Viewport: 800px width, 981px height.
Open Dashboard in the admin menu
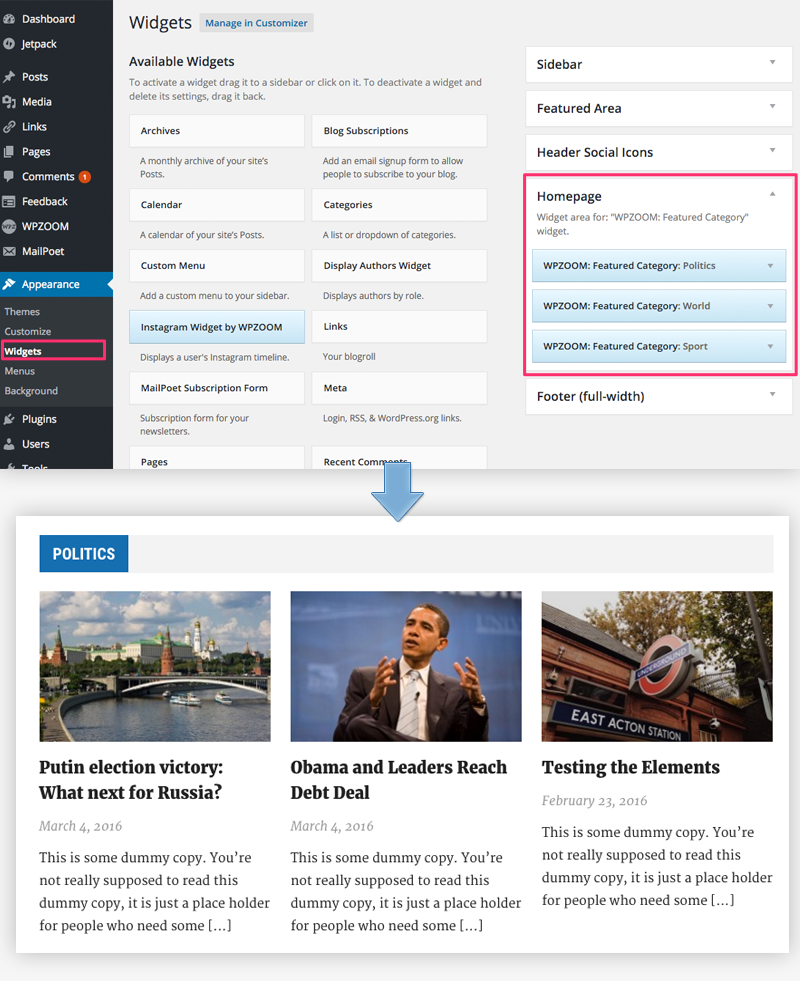(48, 19)
